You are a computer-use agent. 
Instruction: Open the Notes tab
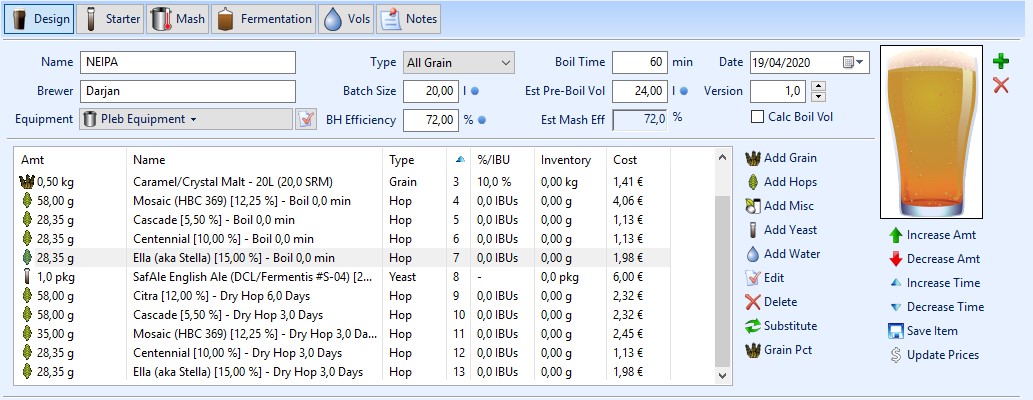[408, 19]
